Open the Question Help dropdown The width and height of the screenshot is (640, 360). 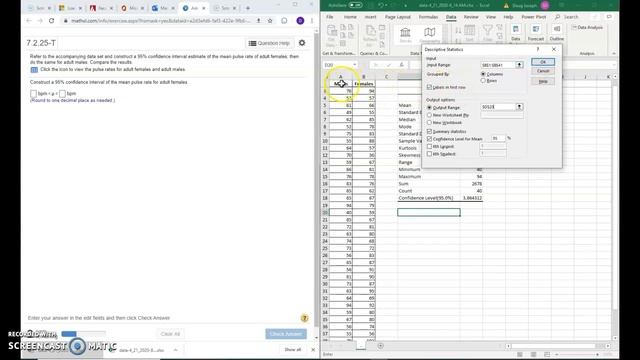tap(269, 43)
